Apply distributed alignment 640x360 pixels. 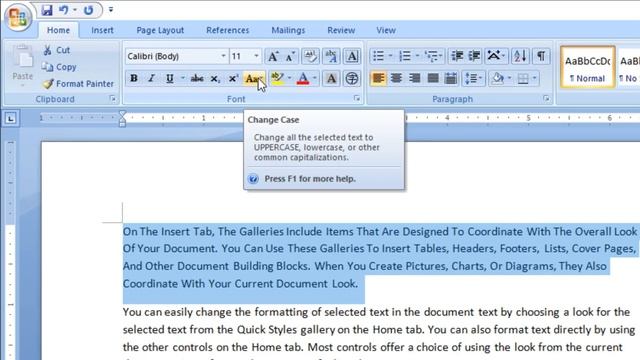point(451,78)
